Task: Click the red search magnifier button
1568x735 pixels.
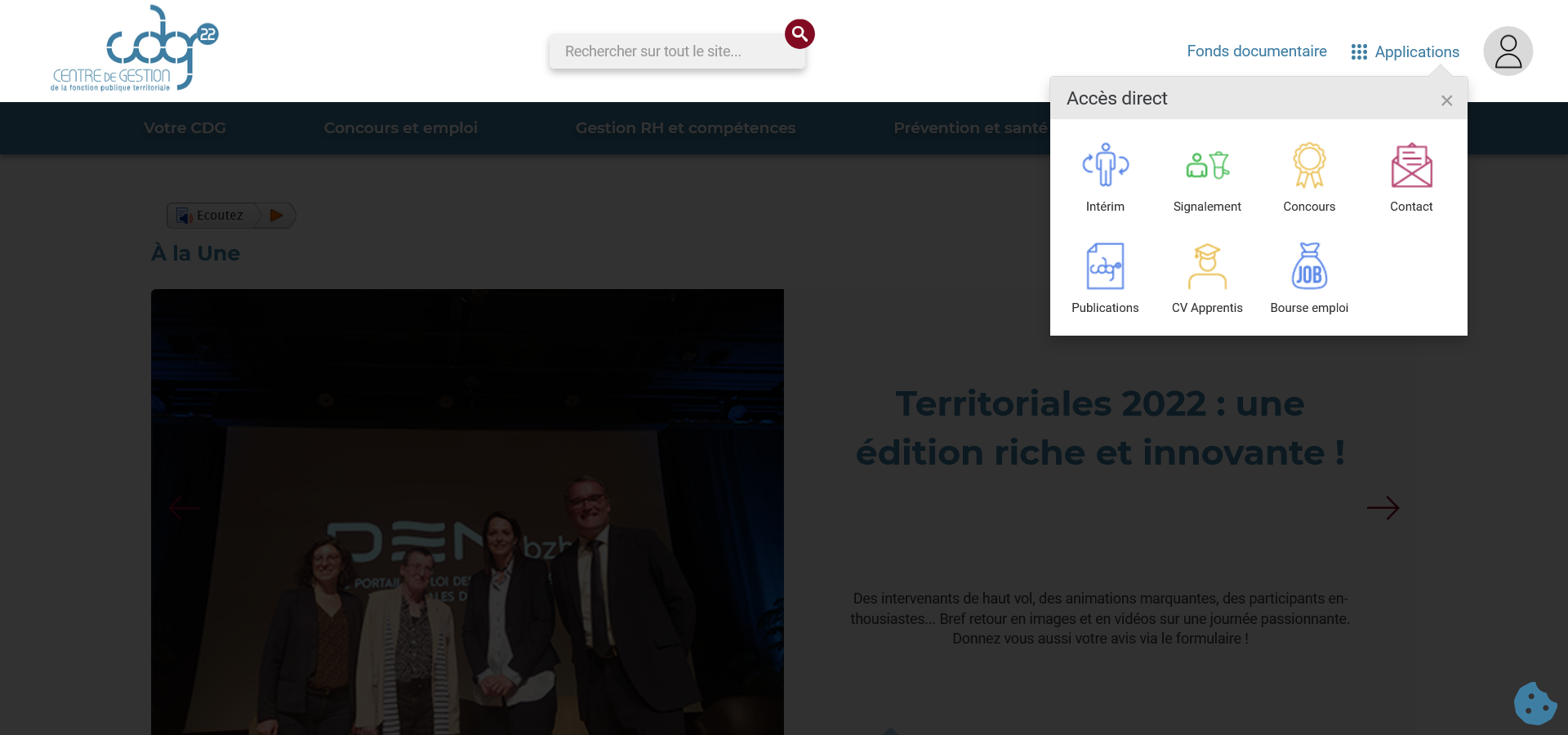Action: point(800,34)
